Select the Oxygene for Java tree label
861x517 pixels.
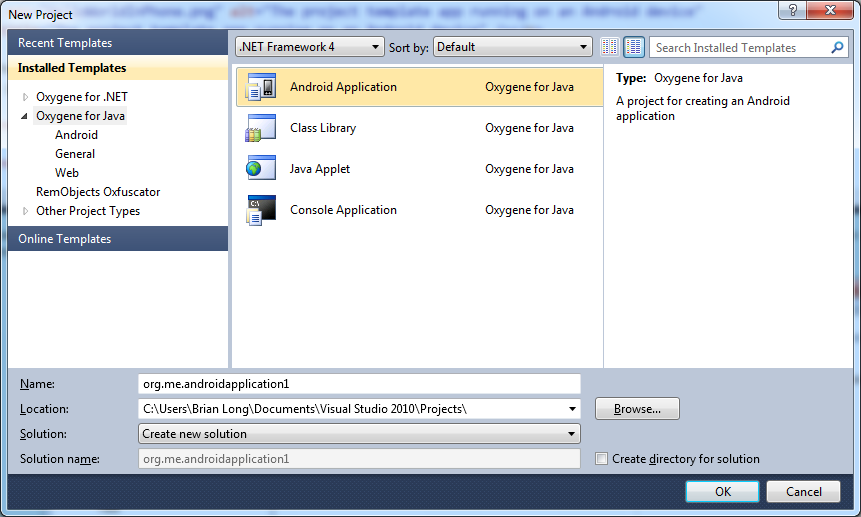coord(80,116)
